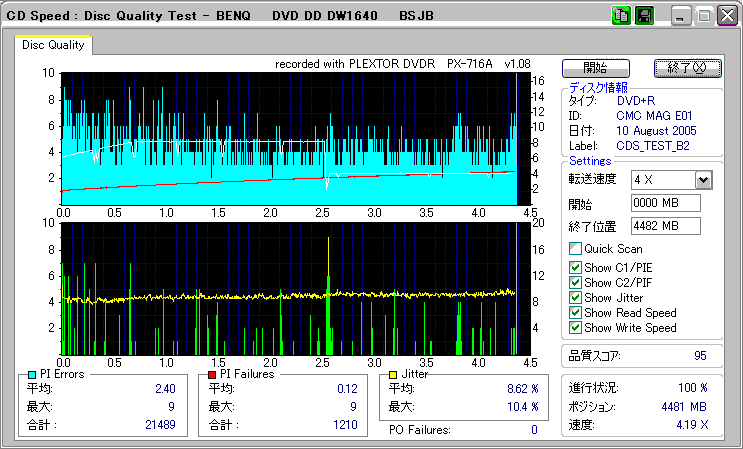The image size is (743, 449).
Task: Click the cyan PI Errors legend square
Action: tap(33, 374)
